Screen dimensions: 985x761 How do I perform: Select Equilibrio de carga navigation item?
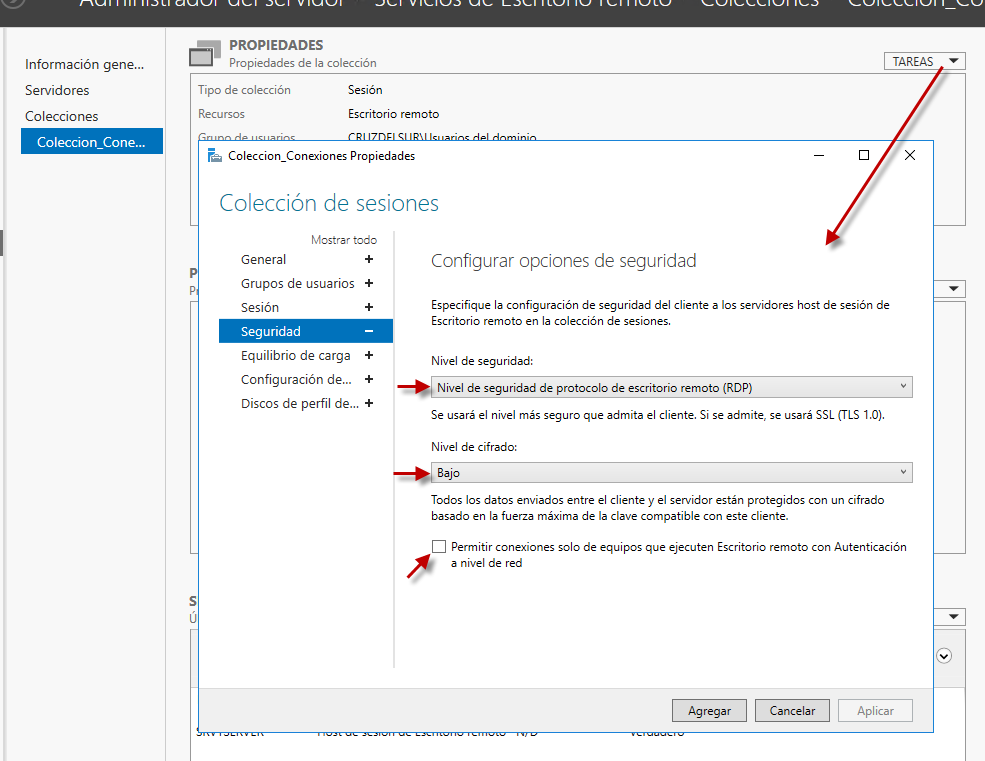click(x=295, y=355)
